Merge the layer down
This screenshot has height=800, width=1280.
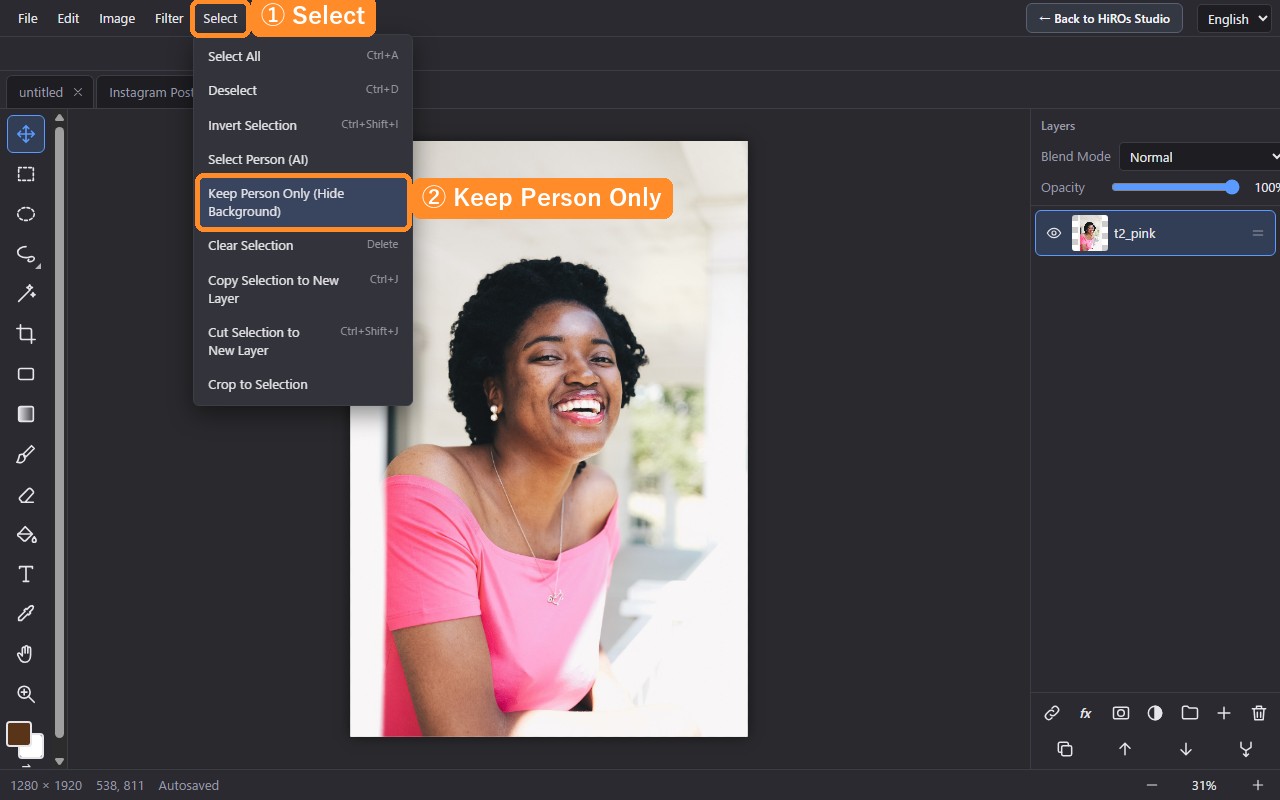coord(1246,749)
